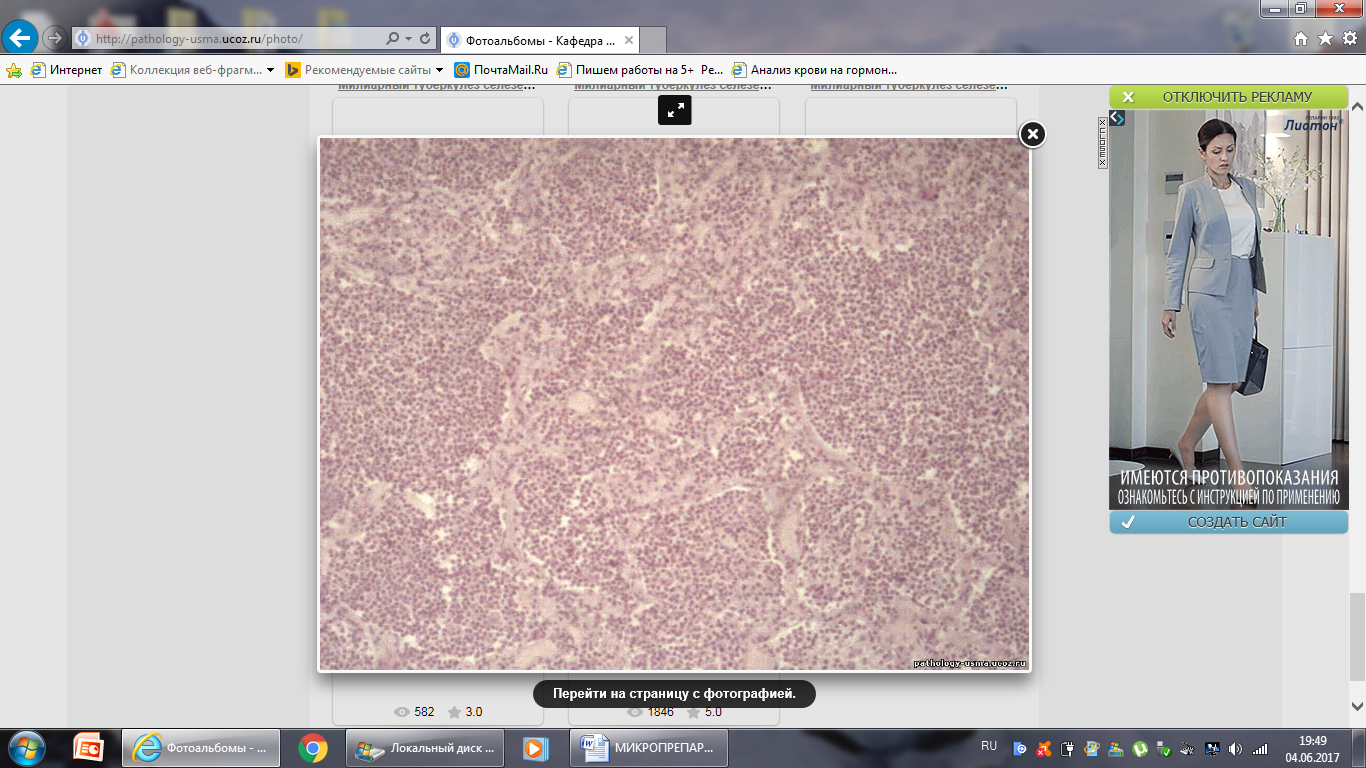Switch to Локальный диск Explorer window
Screen dimensions: 1366x768
(x=426, y=747)
